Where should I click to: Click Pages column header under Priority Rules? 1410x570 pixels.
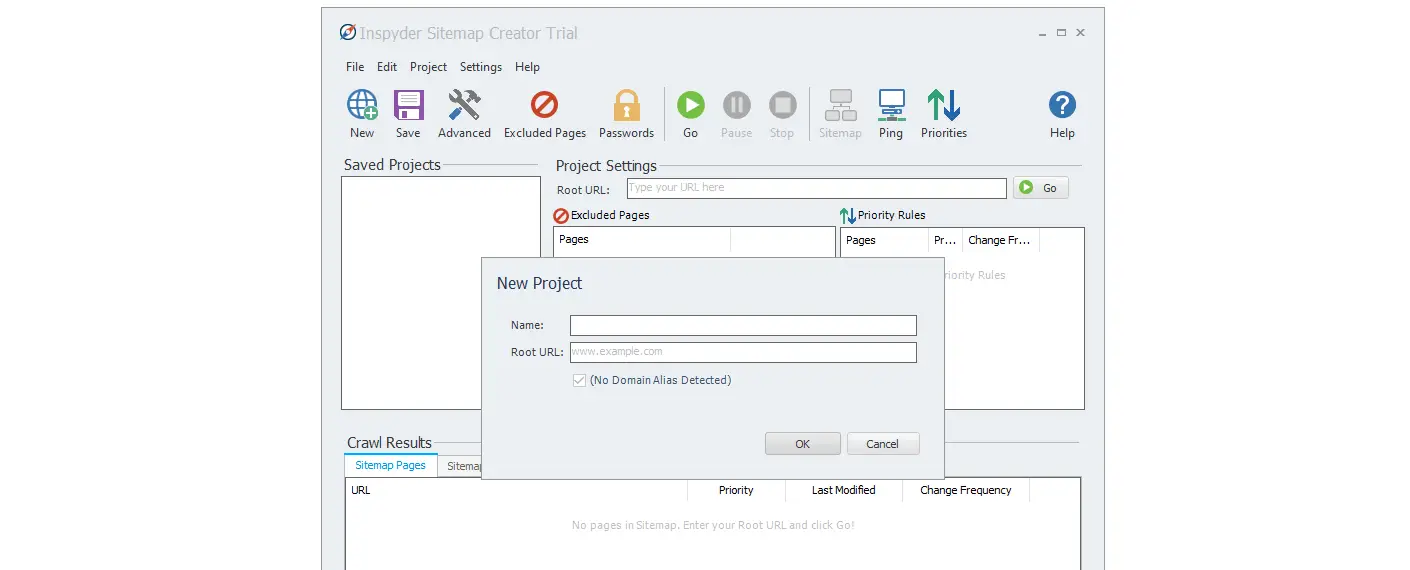click(885, 240)
